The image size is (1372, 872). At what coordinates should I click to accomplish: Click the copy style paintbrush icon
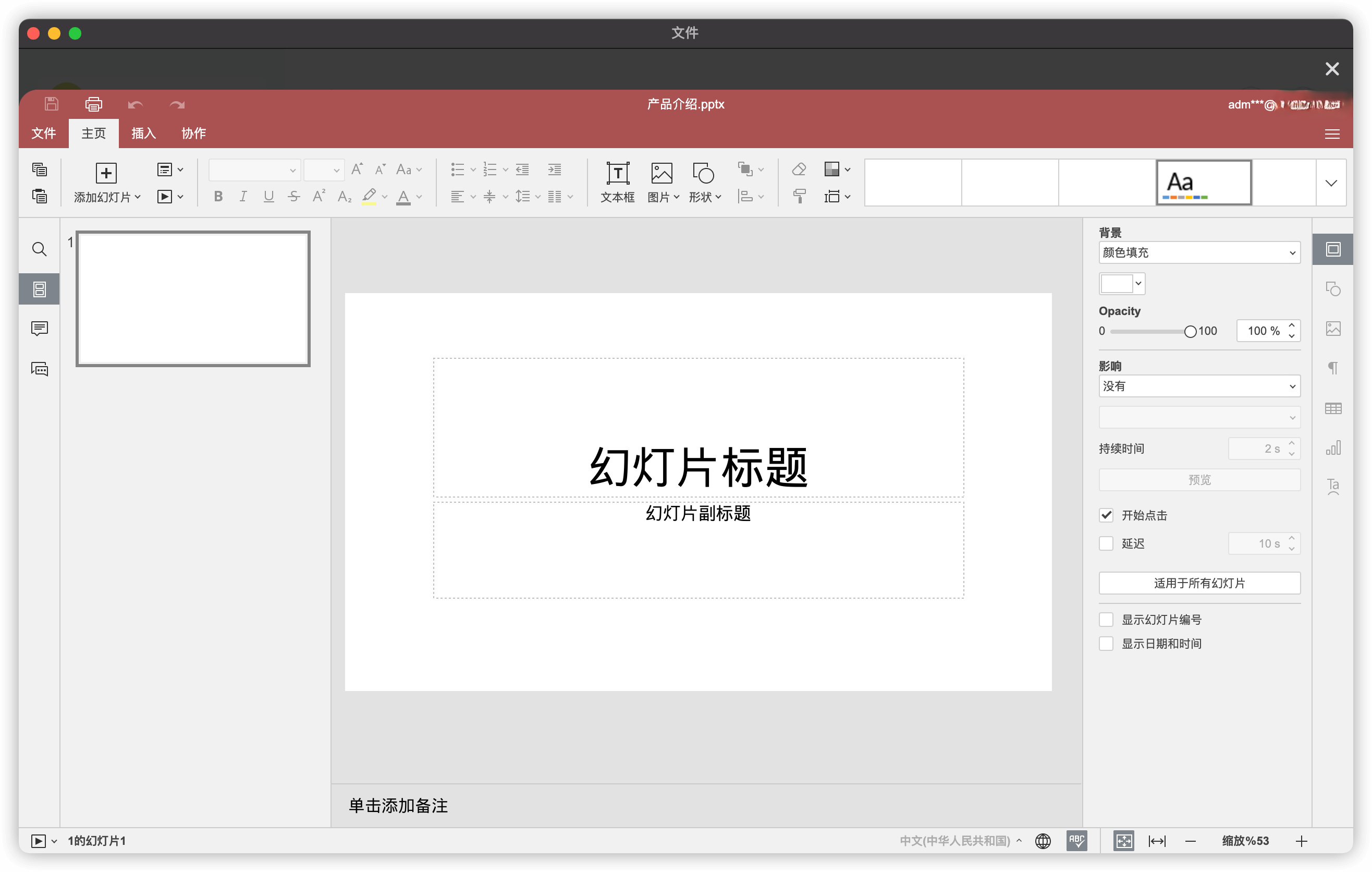point(799,196)
